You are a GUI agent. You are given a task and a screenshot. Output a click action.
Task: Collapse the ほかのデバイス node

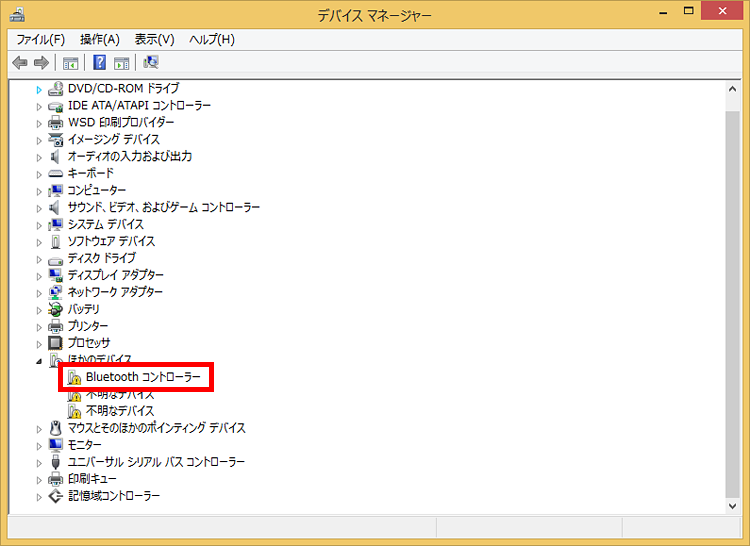click(39, 361)
